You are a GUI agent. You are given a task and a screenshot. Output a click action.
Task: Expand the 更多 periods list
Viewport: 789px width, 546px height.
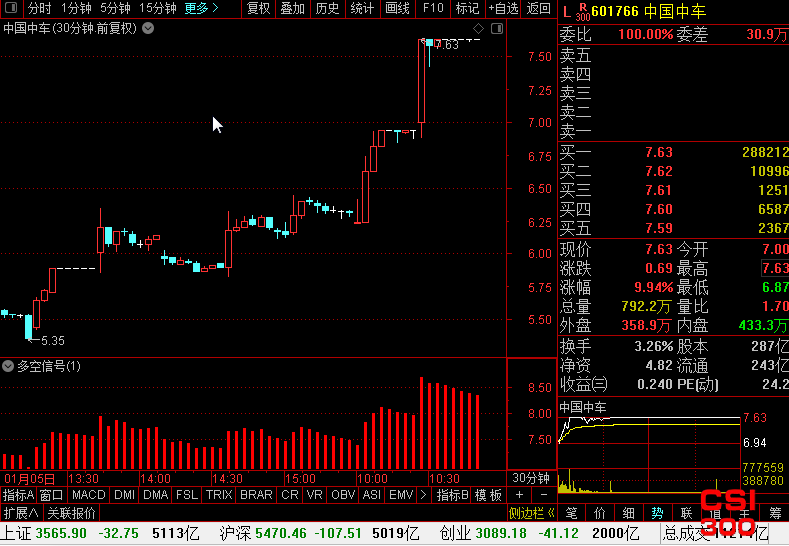click(x=201, y=8)
